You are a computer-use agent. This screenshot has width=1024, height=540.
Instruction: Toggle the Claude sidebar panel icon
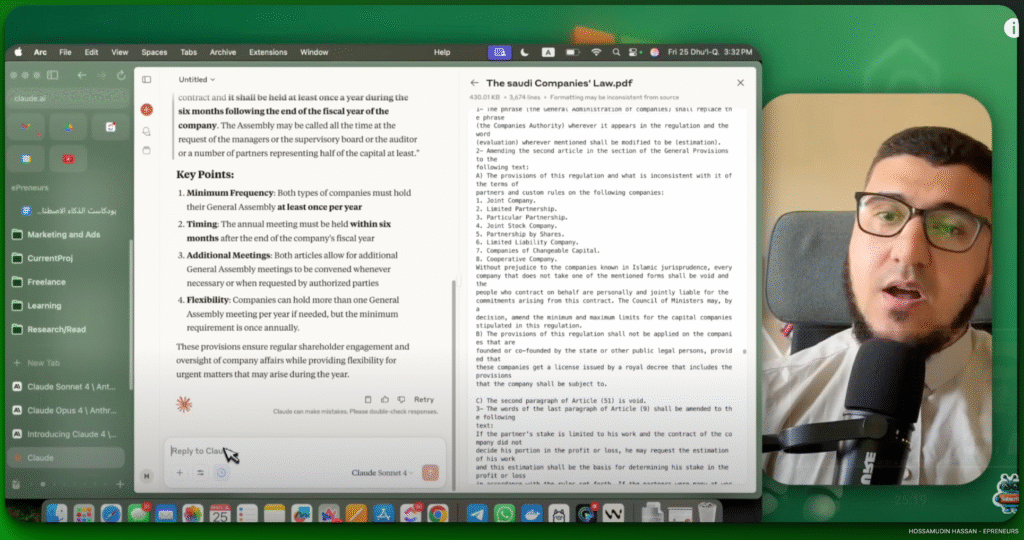pos(146,79)
